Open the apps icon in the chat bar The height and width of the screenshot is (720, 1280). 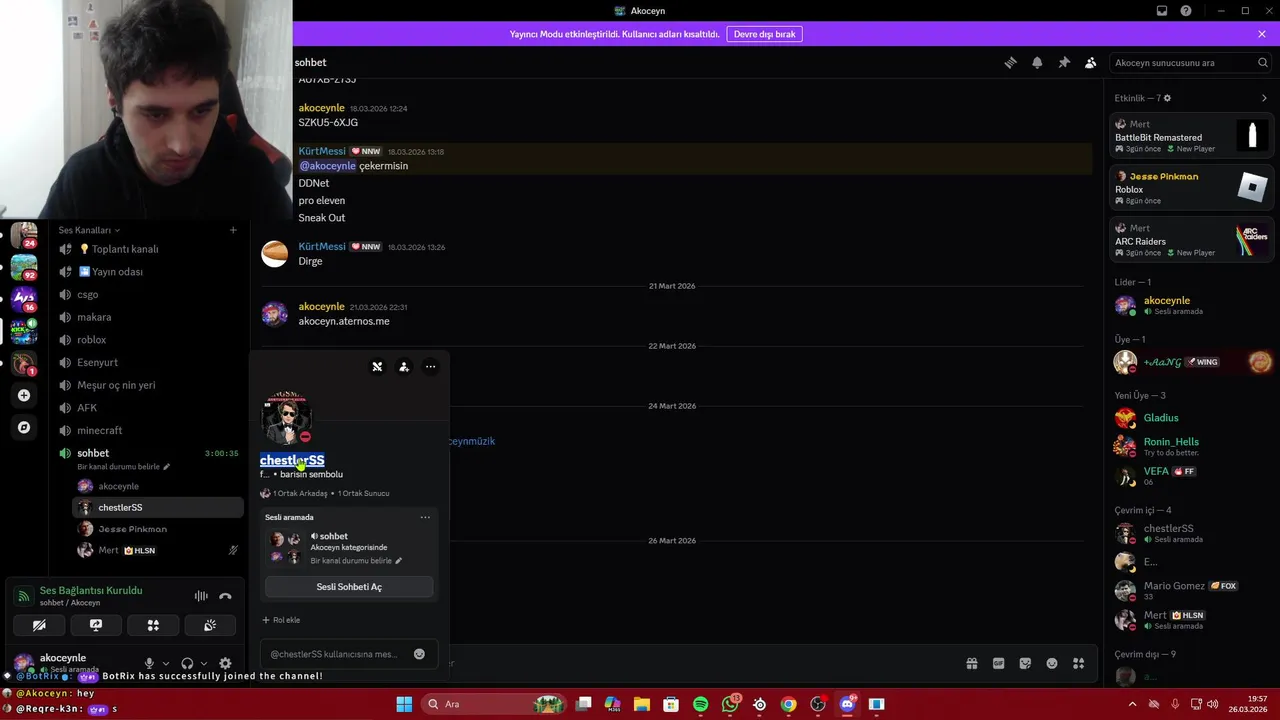pyautogui.click(x=1078, y=663)
